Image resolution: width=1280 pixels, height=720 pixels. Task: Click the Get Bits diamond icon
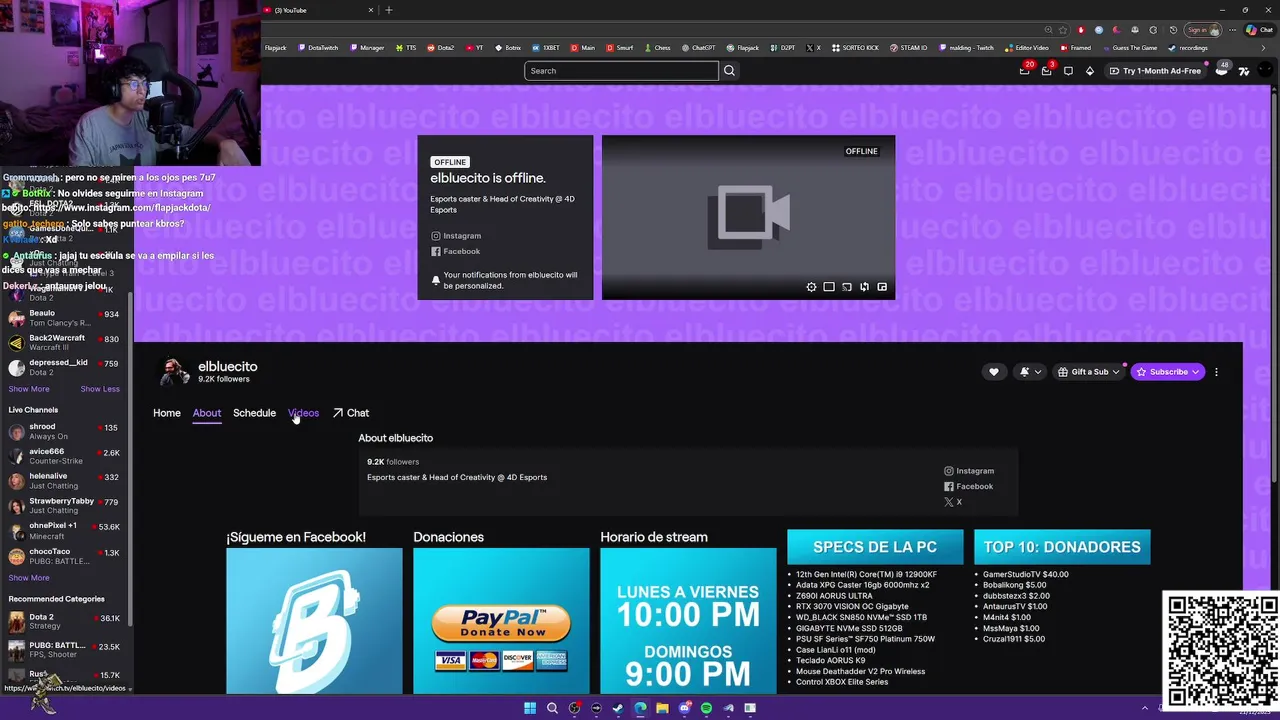pos(1090,71)
